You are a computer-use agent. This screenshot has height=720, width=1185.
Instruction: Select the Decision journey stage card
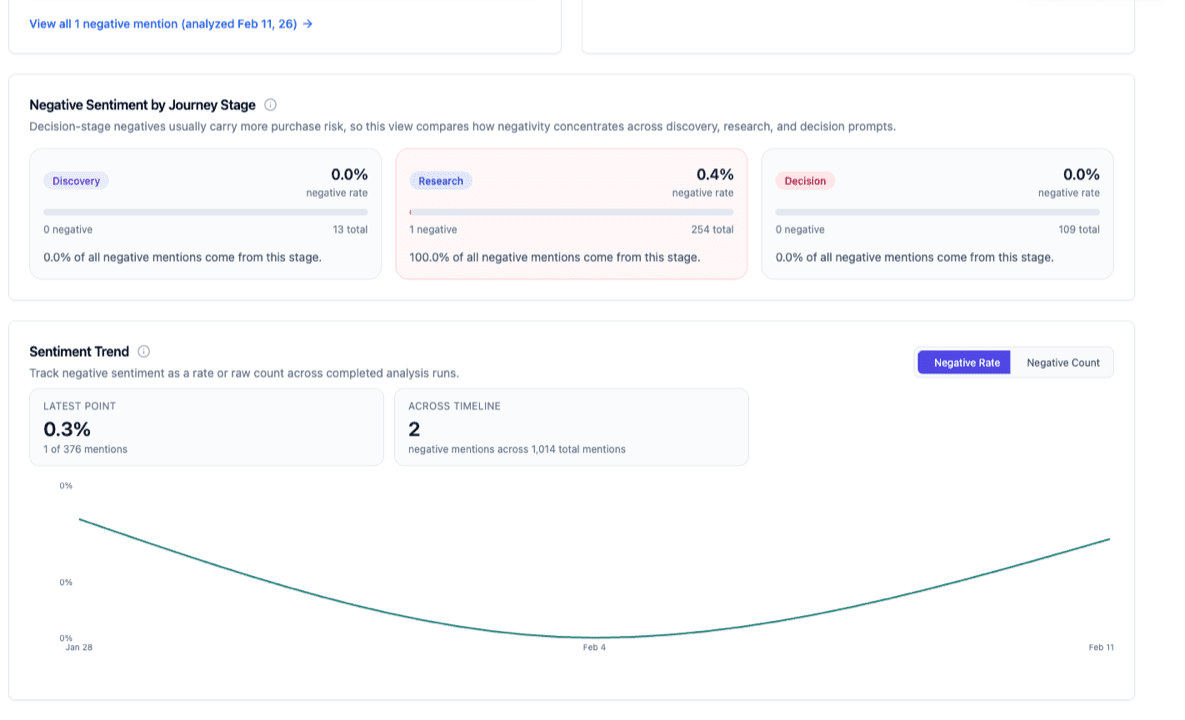pyautogui.click(x=937, y=214)
